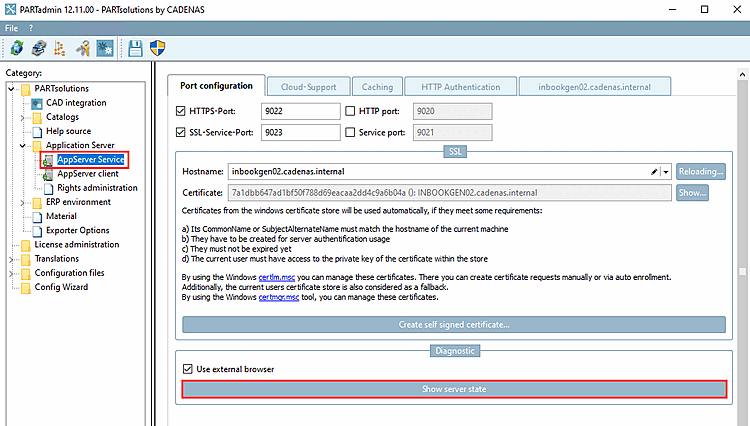Viewport: 750px width, 426px height.
Task: Click the Application Server folder icon
Action: [x=37, y=146]
